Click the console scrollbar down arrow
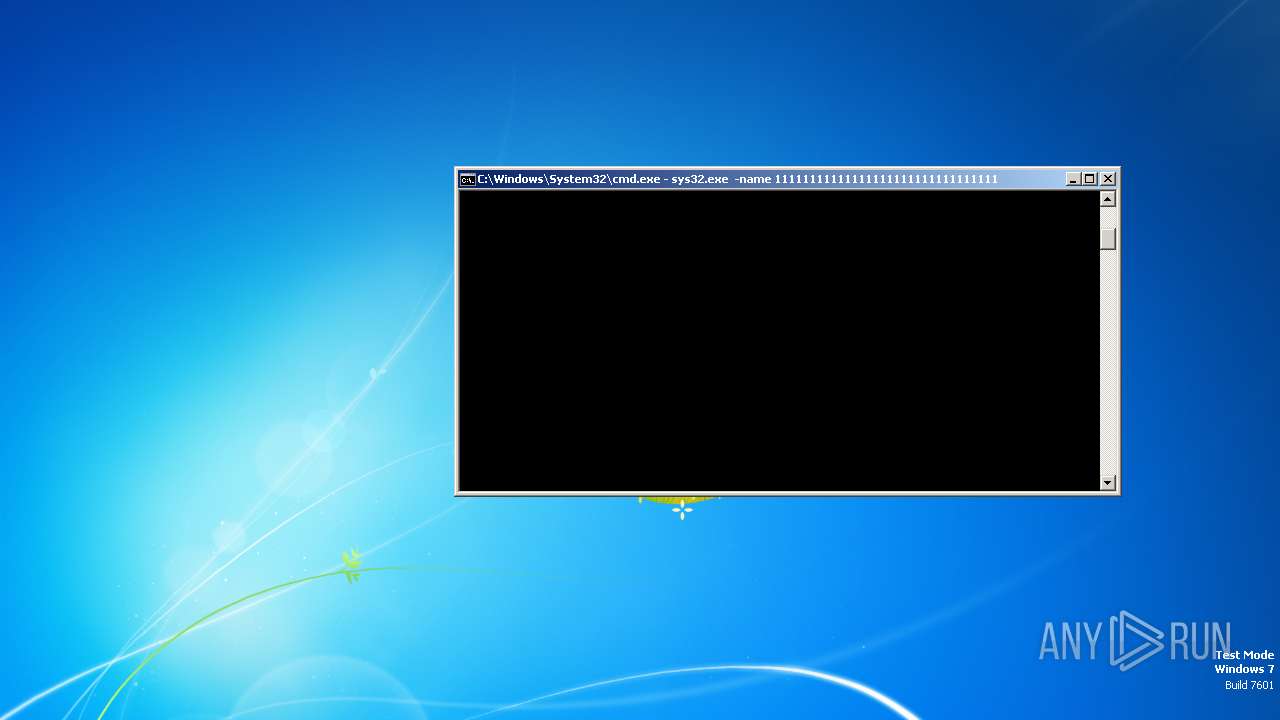 coord(1107,482)
